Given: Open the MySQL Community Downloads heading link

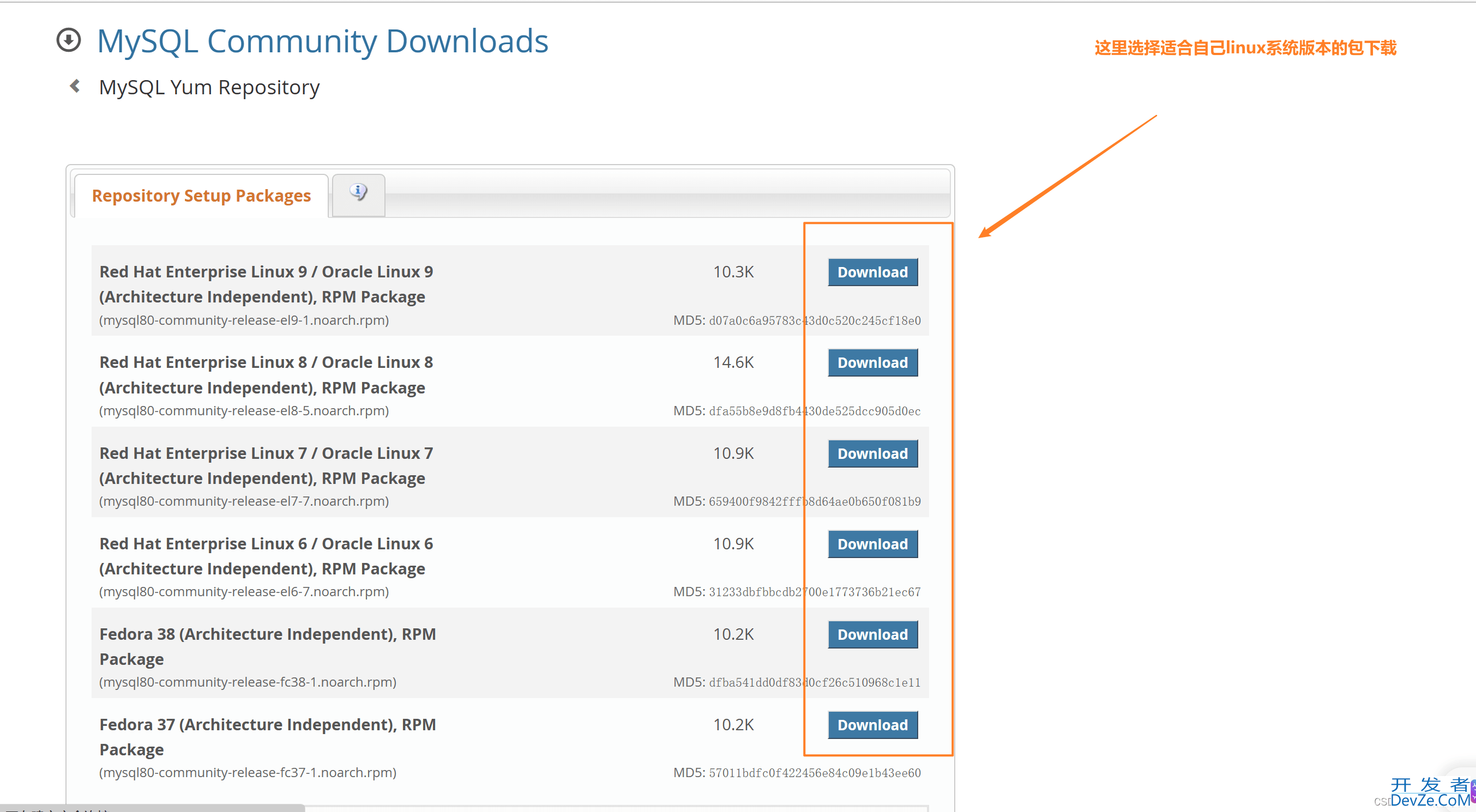Looking at the screenshot, I should click(x=323, y=41).
